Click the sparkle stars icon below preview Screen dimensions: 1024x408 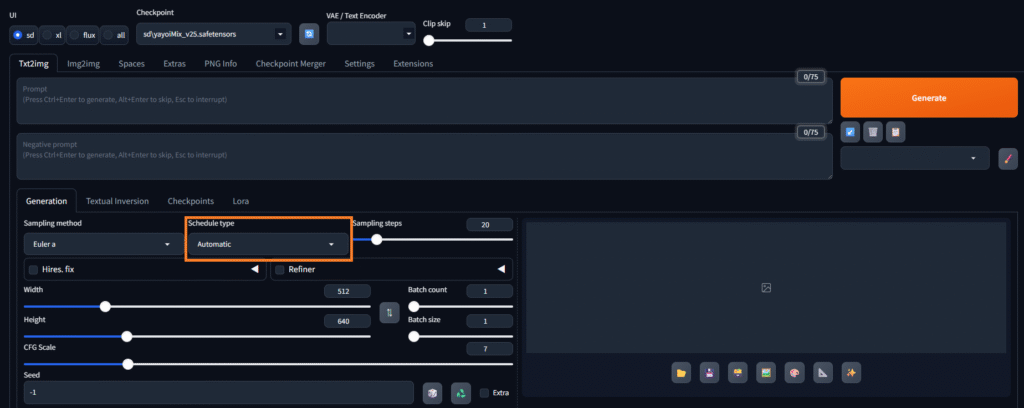[x=851, y=373]
